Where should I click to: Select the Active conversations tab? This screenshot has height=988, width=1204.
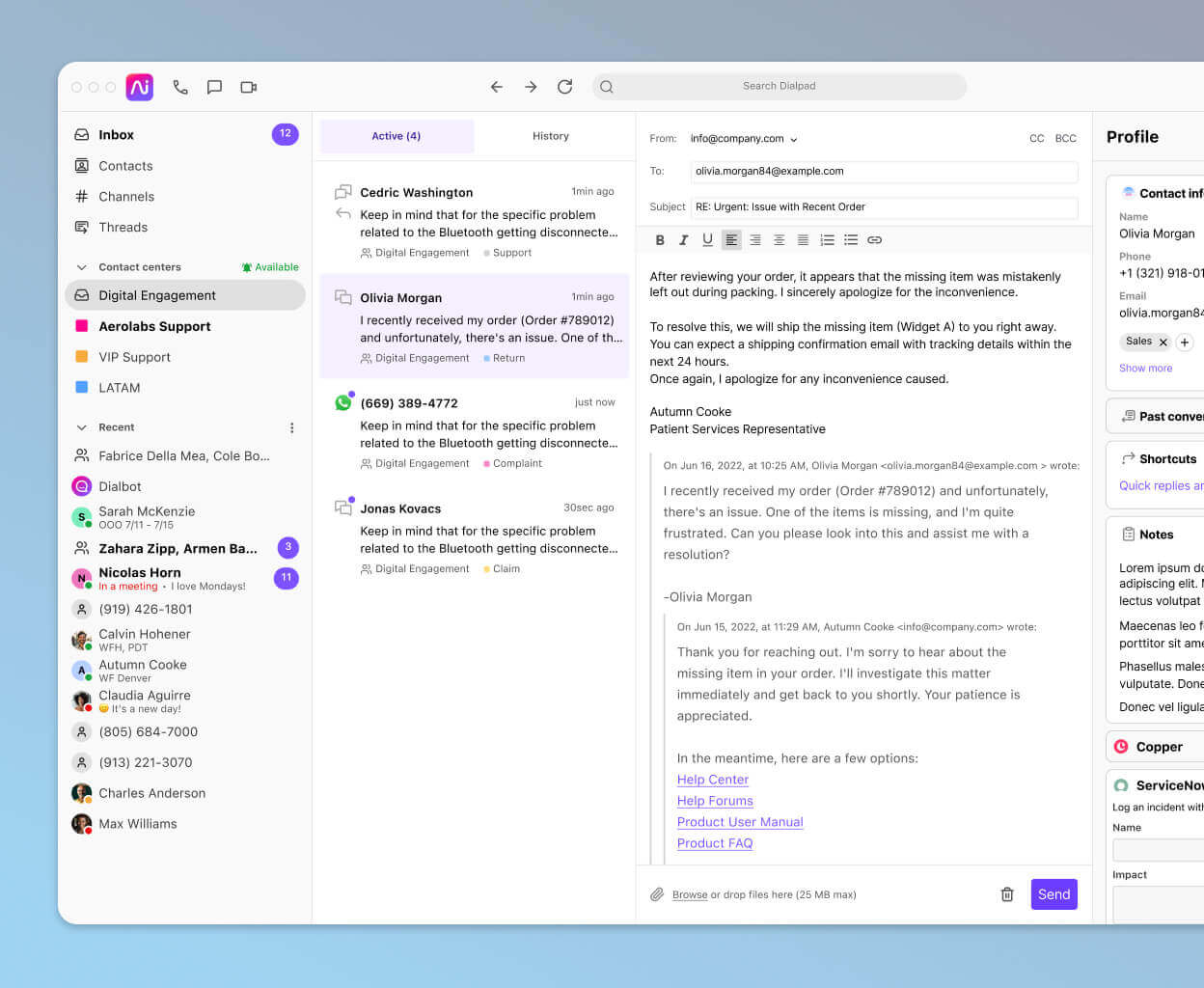pyautogui.click(x=397, y=136)
